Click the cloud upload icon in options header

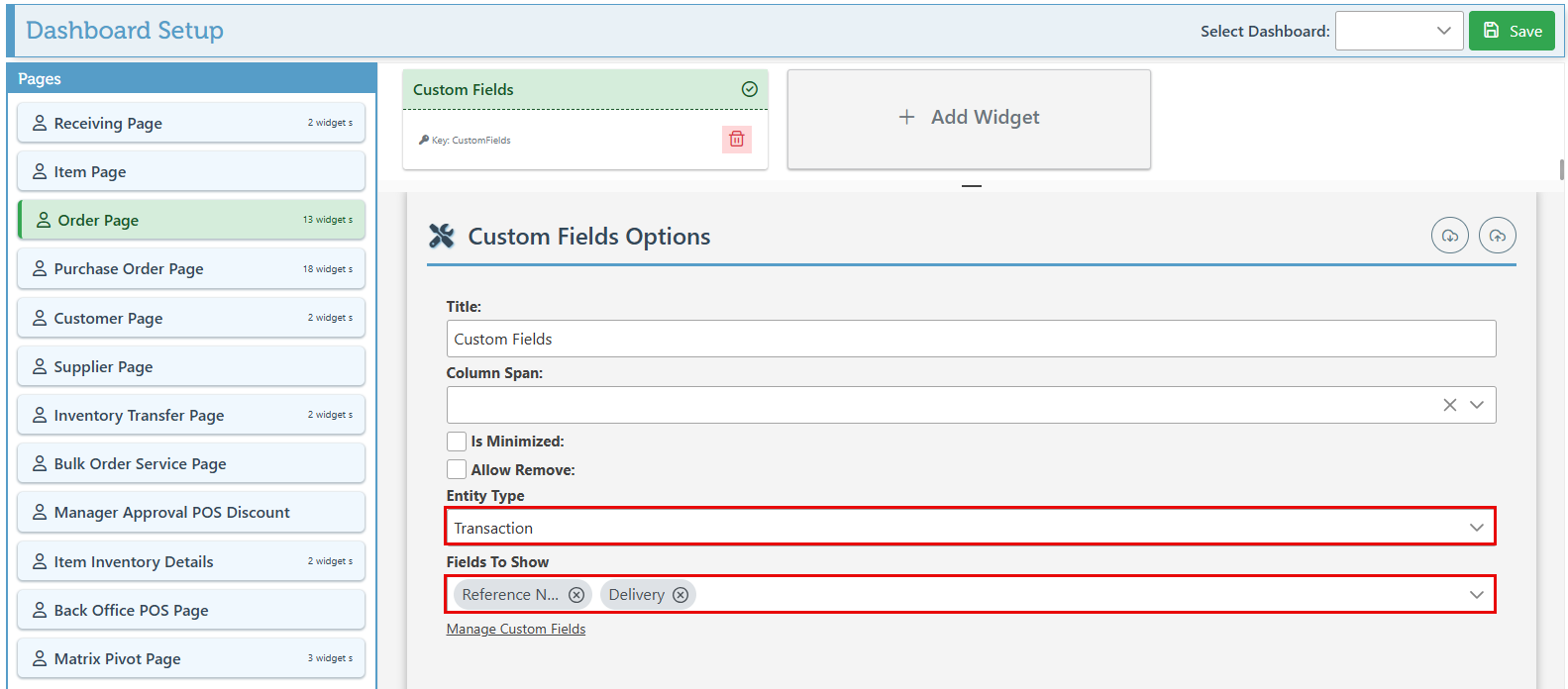pyautogui.click(x=1497, y=236)
